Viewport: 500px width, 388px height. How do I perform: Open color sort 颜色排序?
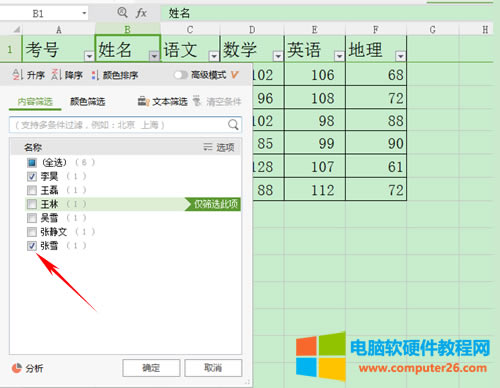click(115, 75)
